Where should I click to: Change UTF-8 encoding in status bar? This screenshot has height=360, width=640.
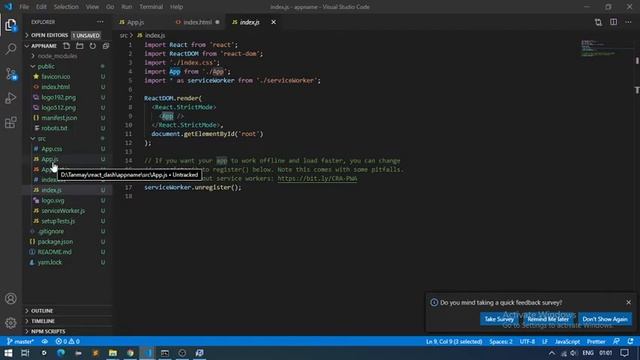tap(527, 341)
